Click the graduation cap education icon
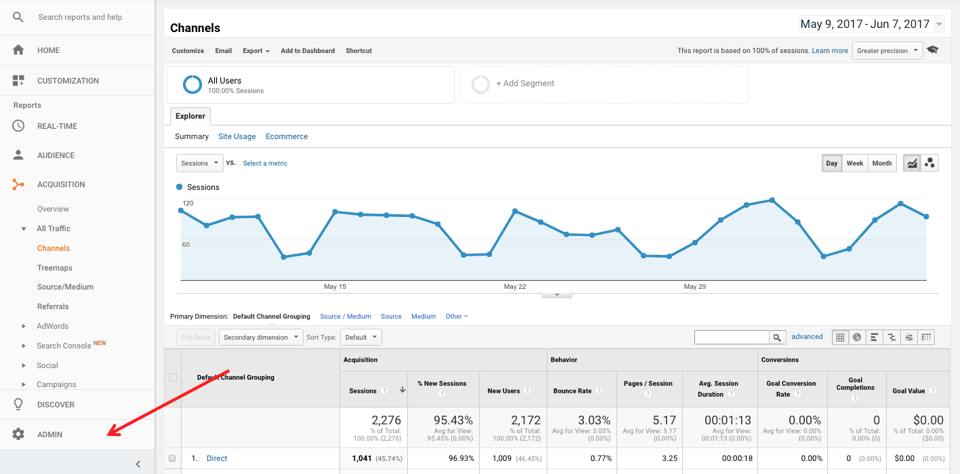This screenshot has width=960, height=474. coord(933,50)
